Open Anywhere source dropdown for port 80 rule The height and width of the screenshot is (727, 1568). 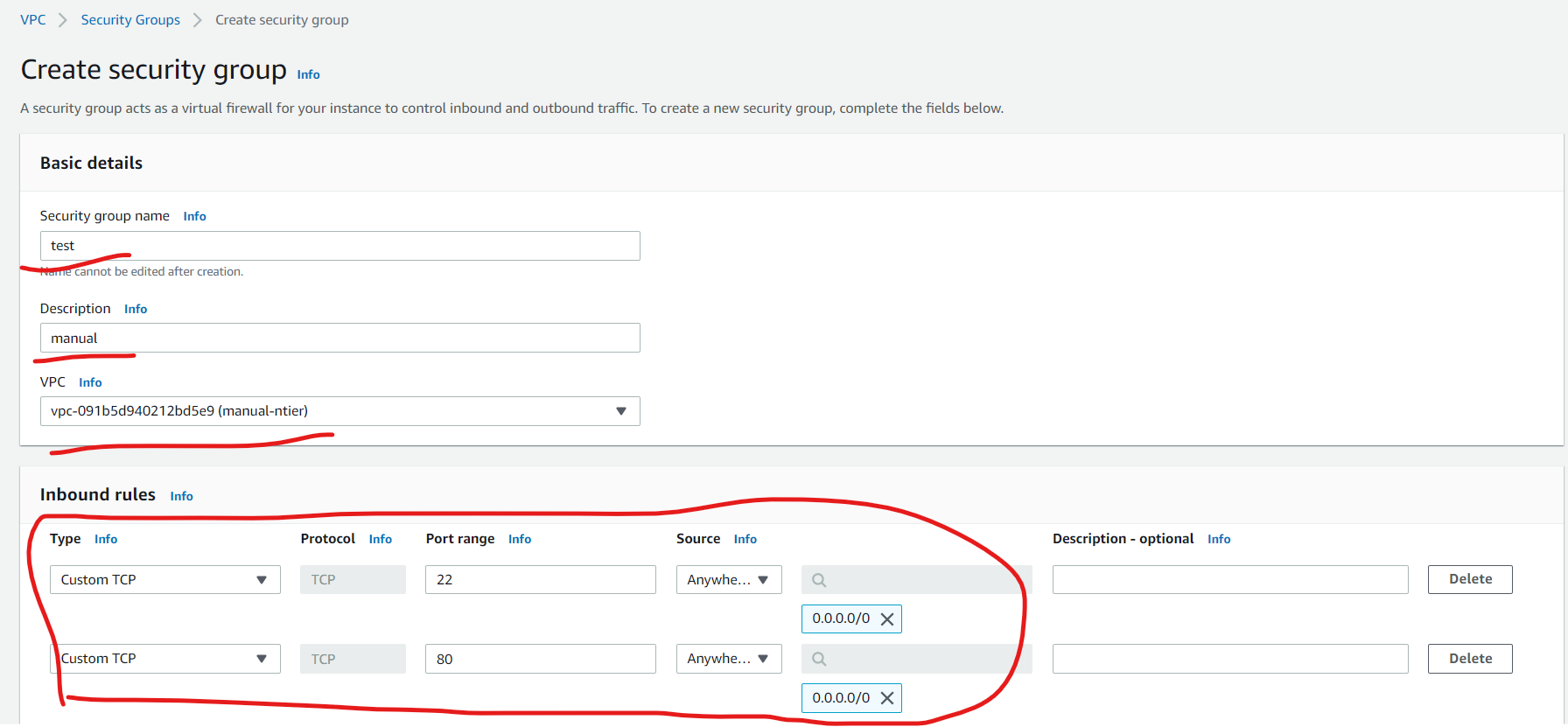coord(729,659)
